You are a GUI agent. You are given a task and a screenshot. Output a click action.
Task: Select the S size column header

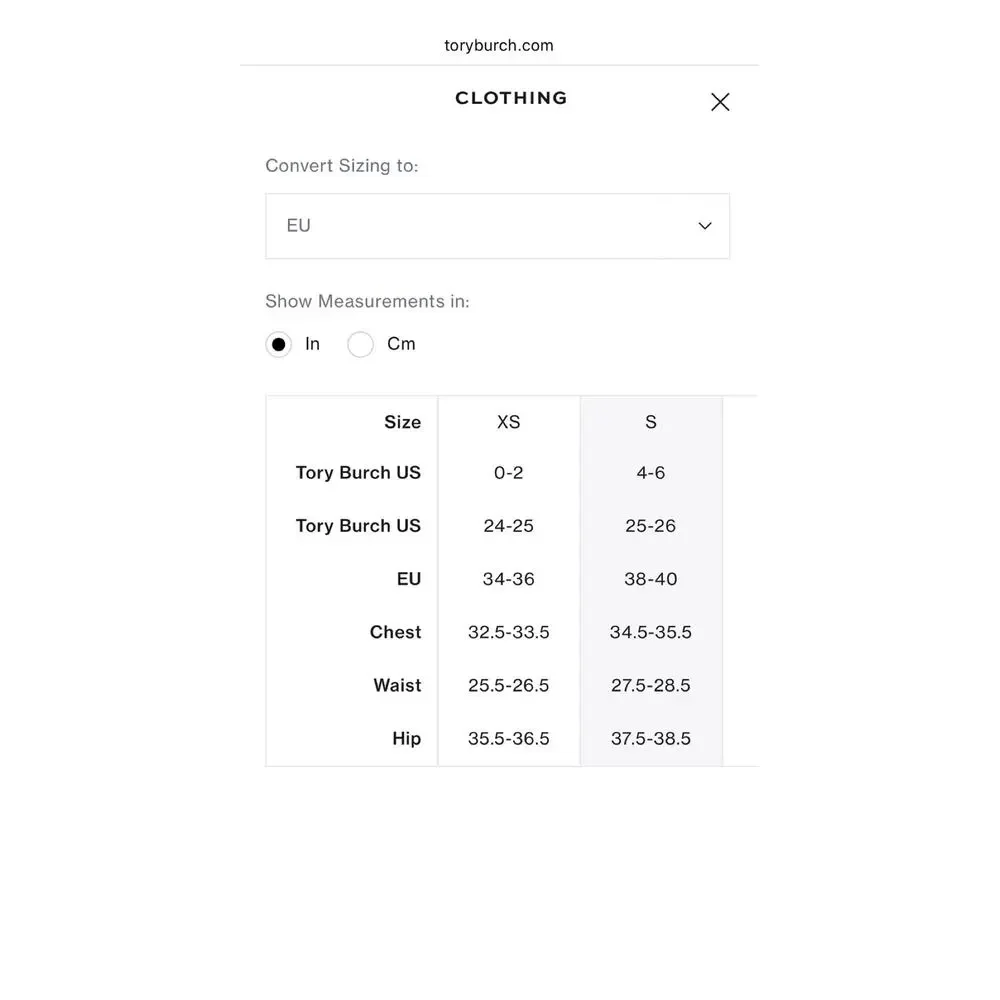651,422
